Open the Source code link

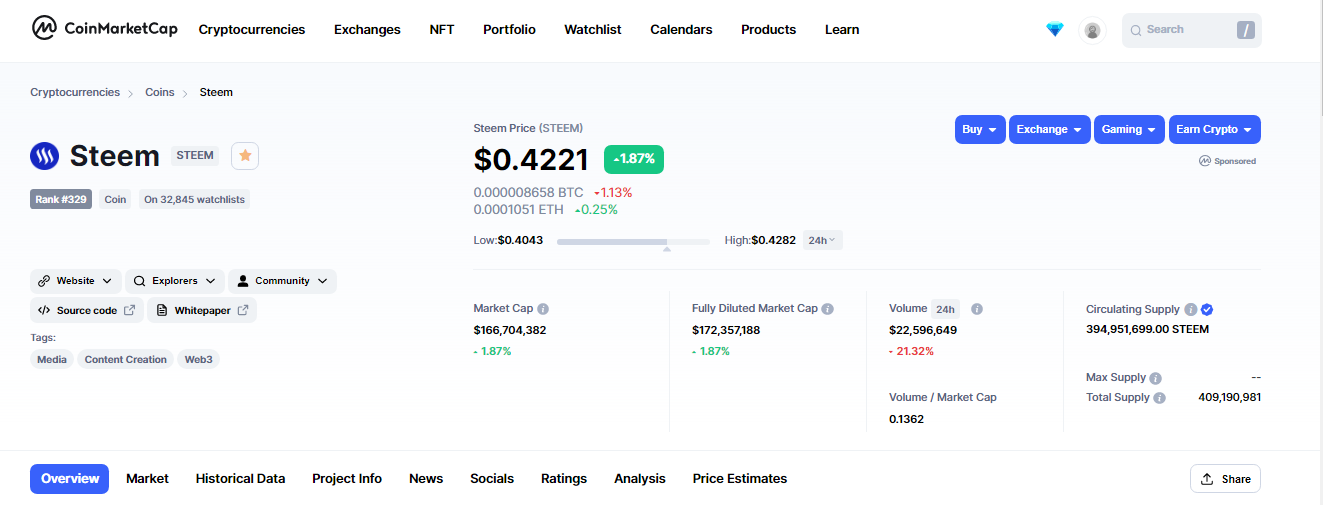coord(87,311)
